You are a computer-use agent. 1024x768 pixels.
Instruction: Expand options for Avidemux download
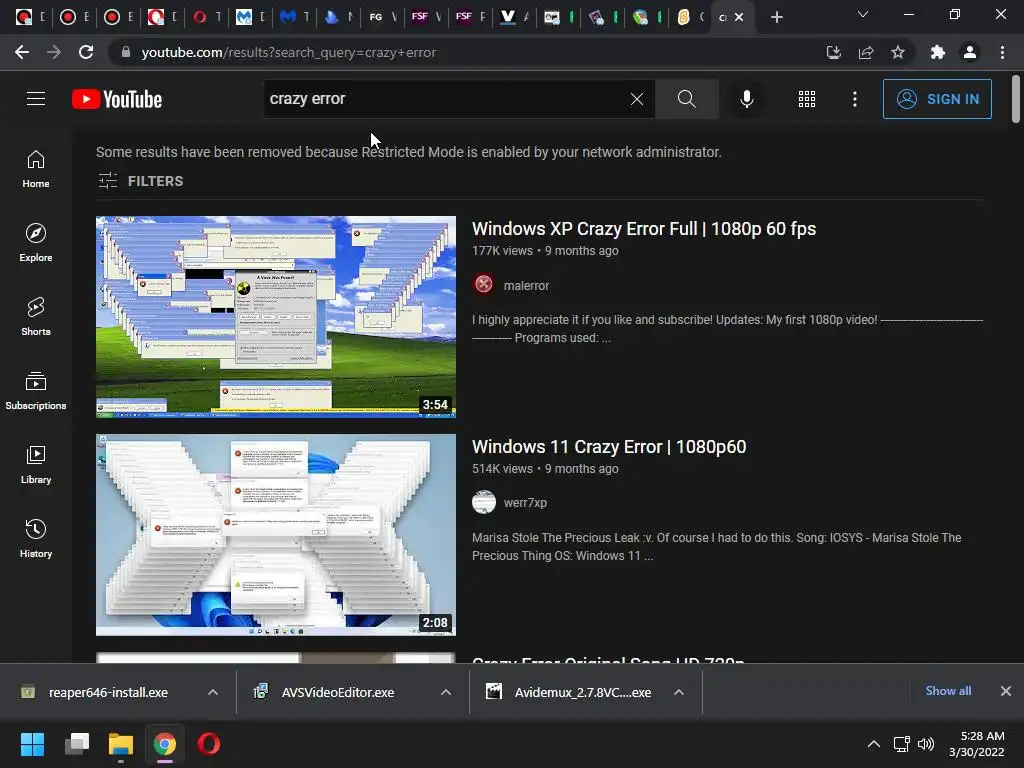(679, 692)
